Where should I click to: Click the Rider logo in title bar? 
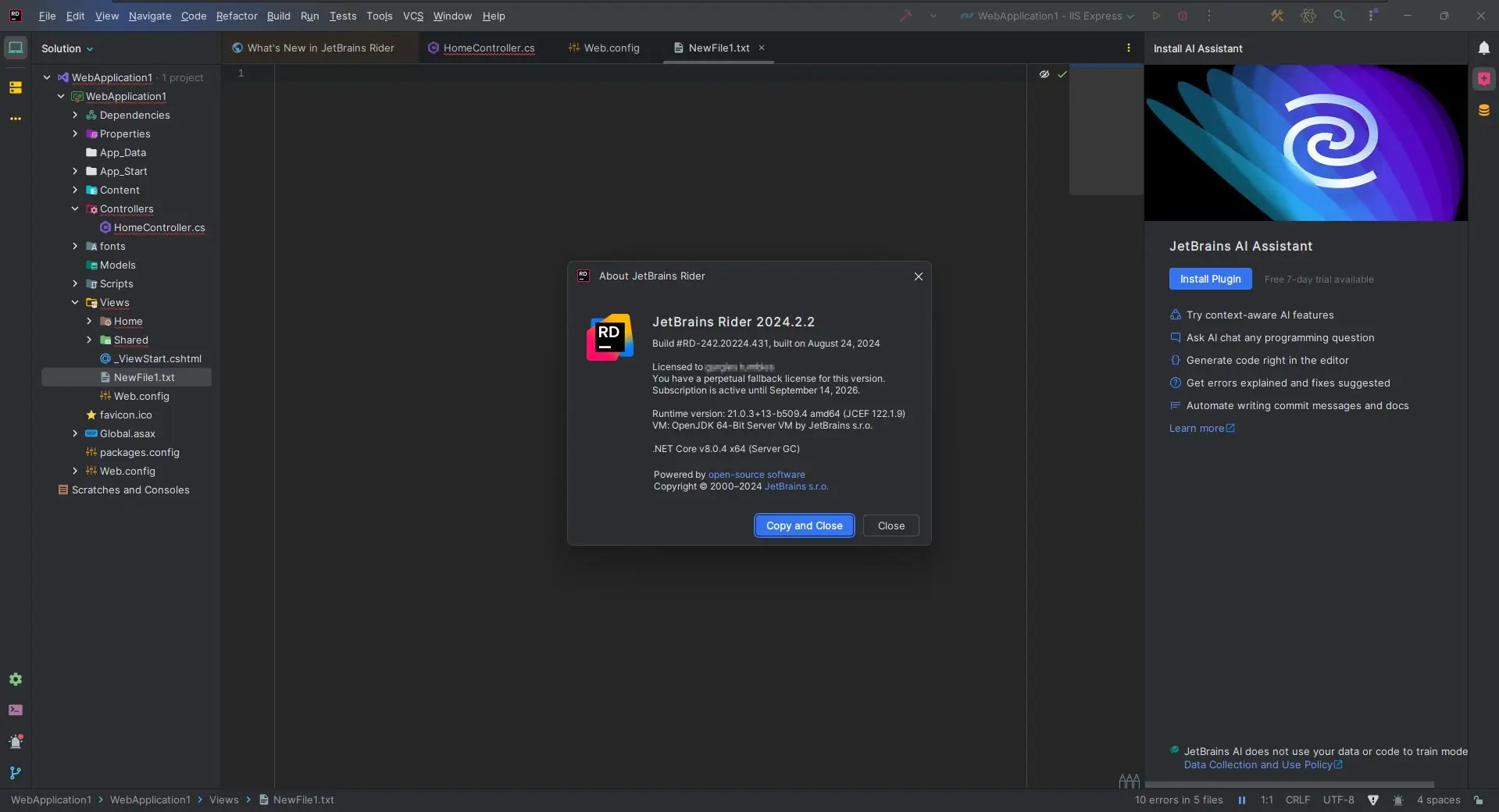tap(16, 15)
